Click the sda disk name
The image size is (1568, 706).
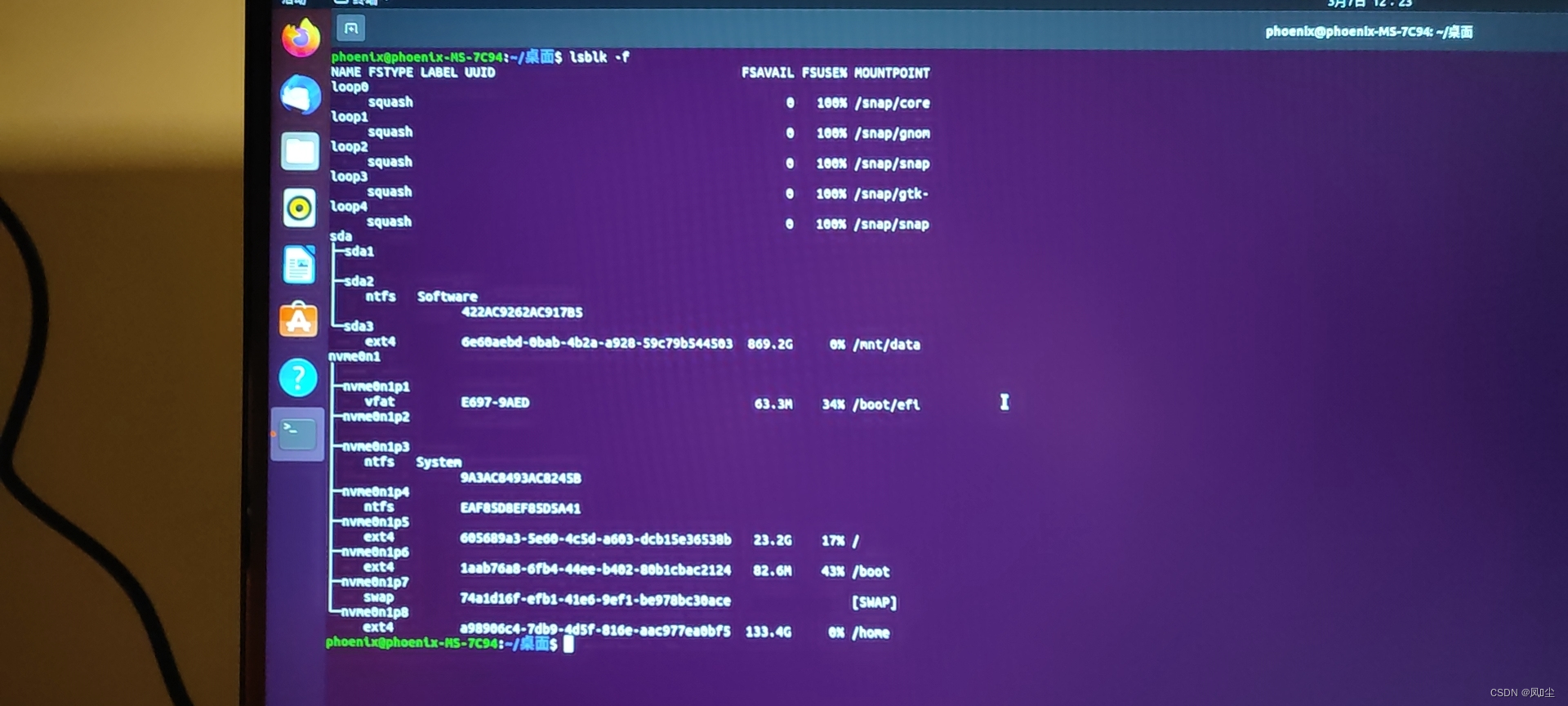pos(341,236)
